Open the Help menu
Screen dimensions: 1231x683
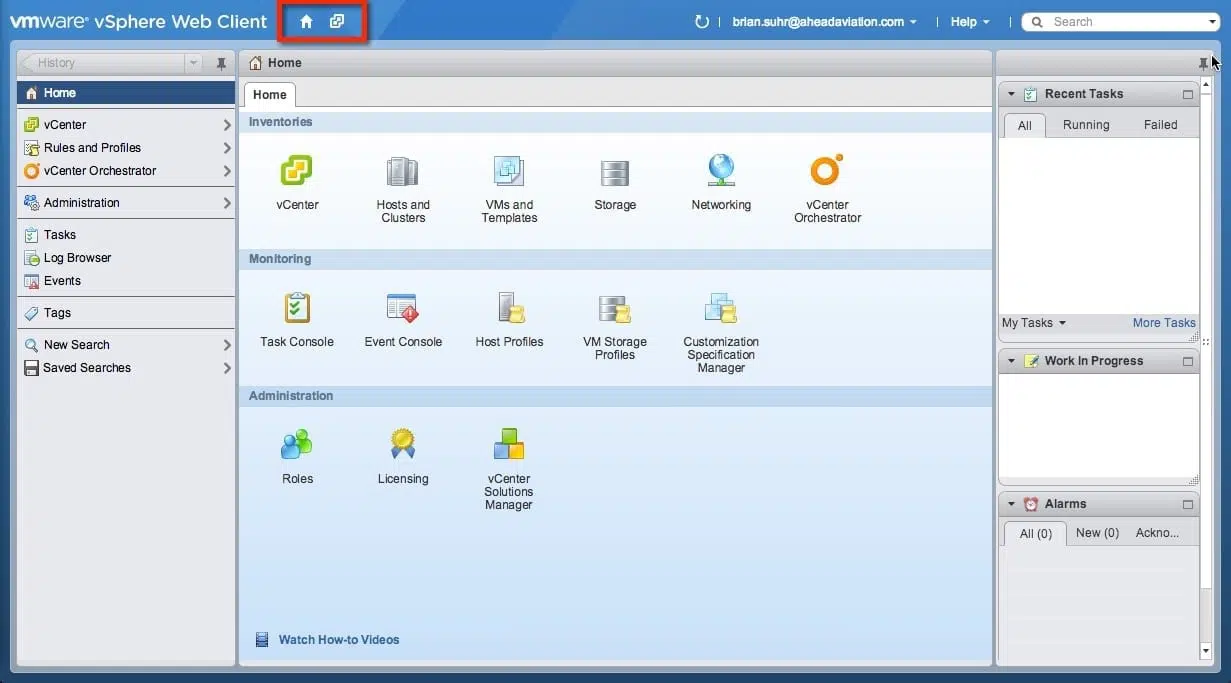pyautogui.click(x=970, y=22)
